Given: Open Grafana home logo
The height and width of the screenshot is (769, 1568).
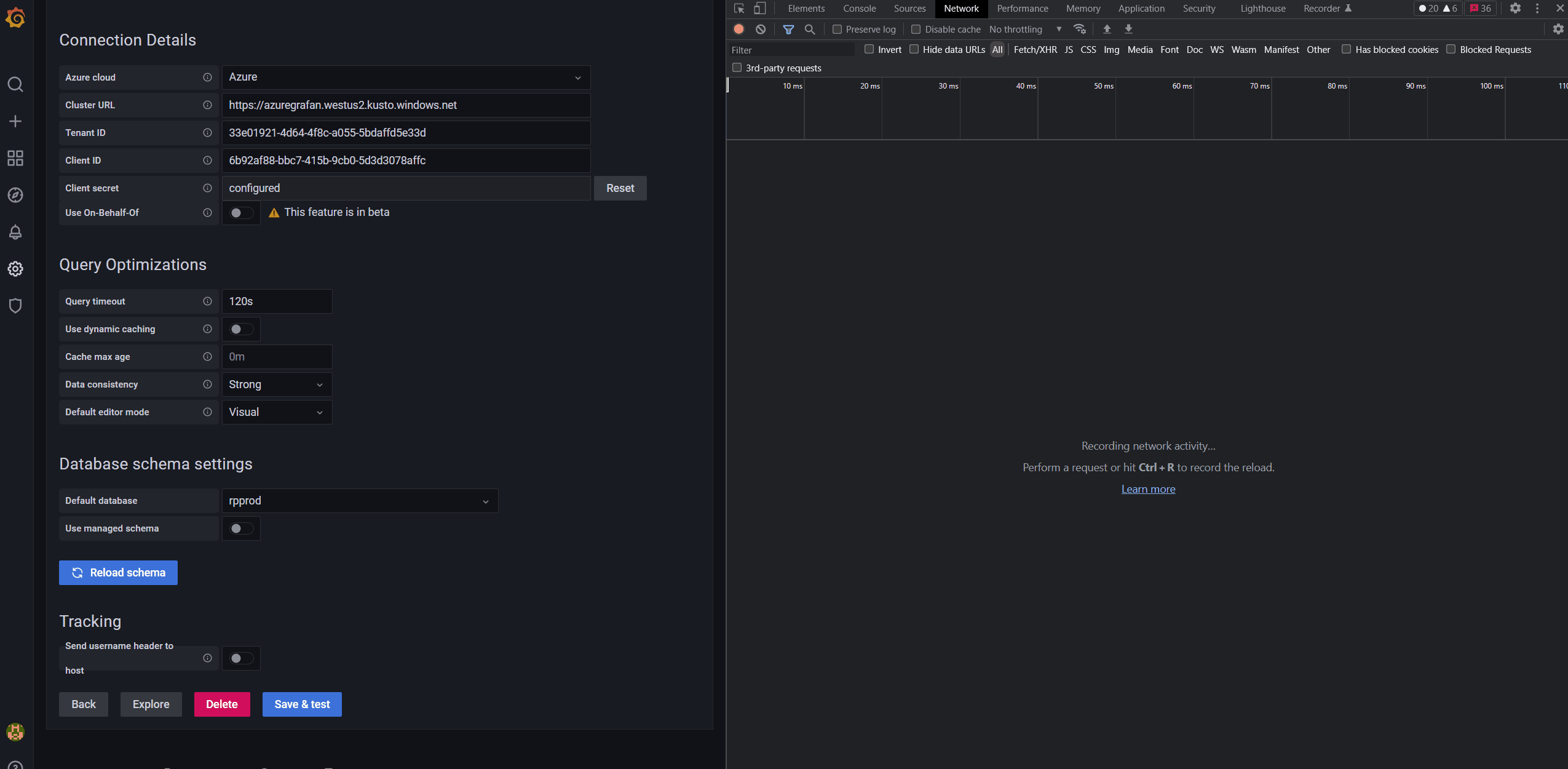Looking at the screenshot, I should tap(15, 18).
